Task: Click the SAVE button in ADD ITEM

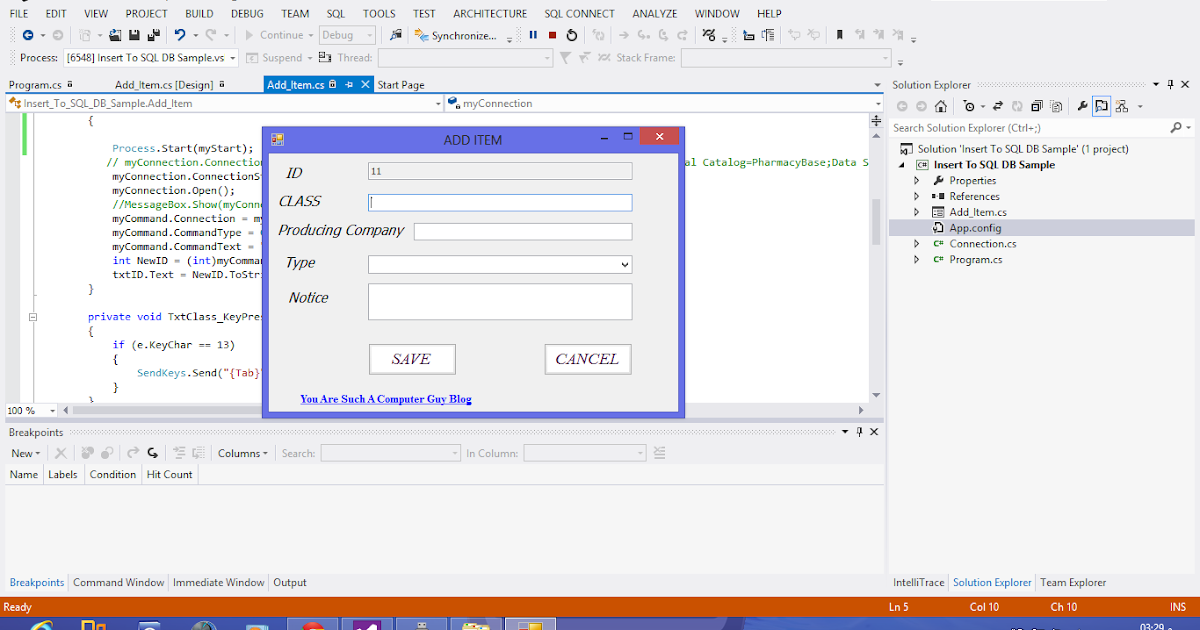Action: 412,359
